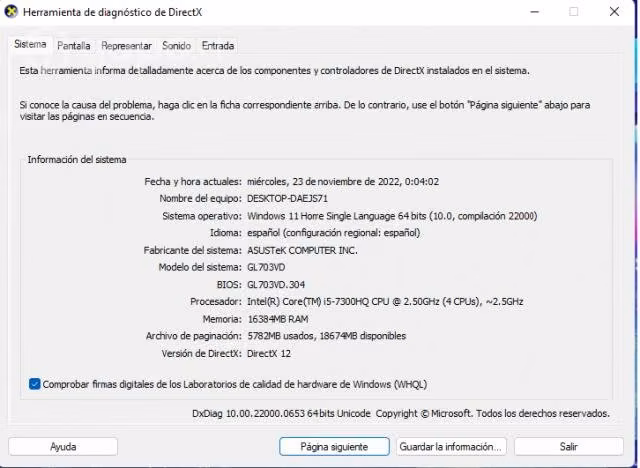Click the Memoria label
Viewport: 640px width, 468px height.
pos(222,319)
